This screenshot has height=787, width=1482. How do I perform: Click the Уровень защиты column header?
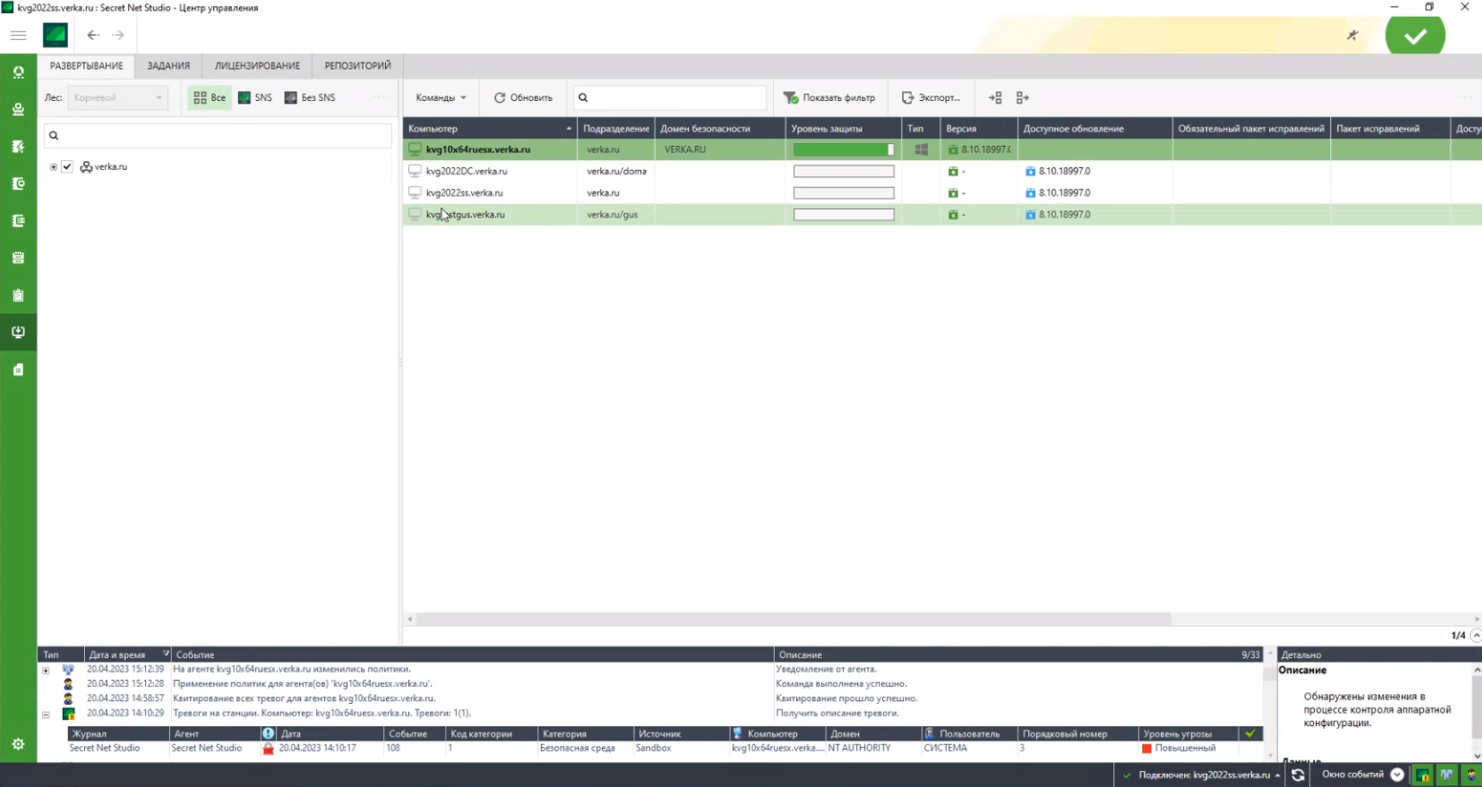click(x=842, y=129)
